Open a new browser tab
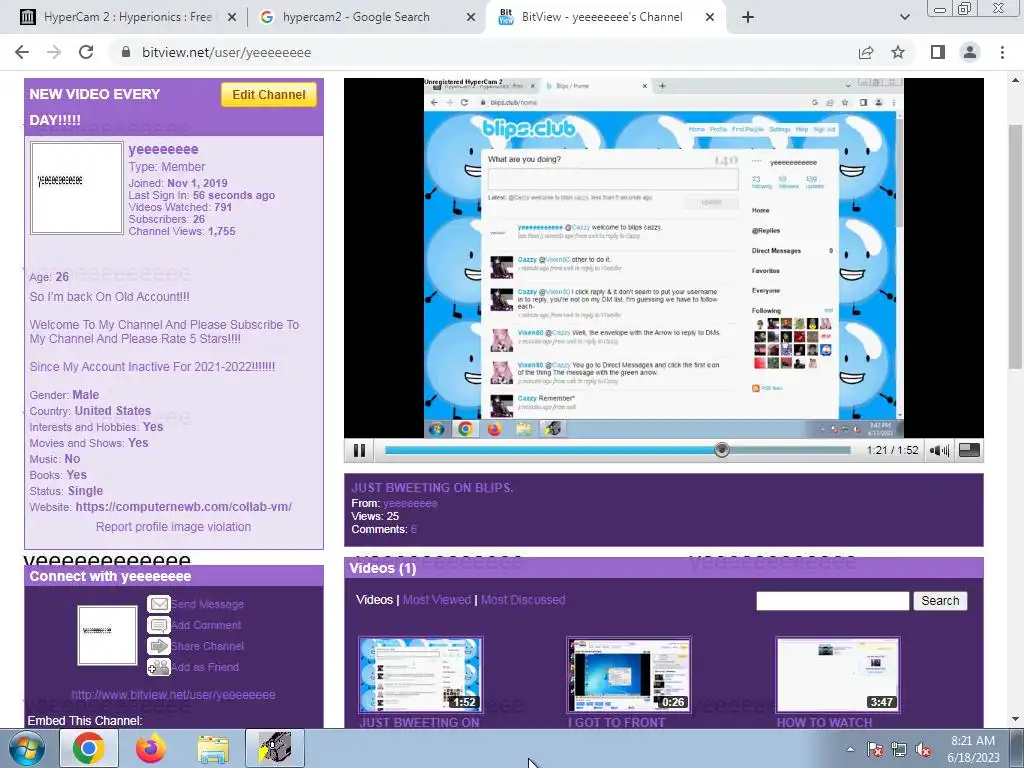 (748, 17)
